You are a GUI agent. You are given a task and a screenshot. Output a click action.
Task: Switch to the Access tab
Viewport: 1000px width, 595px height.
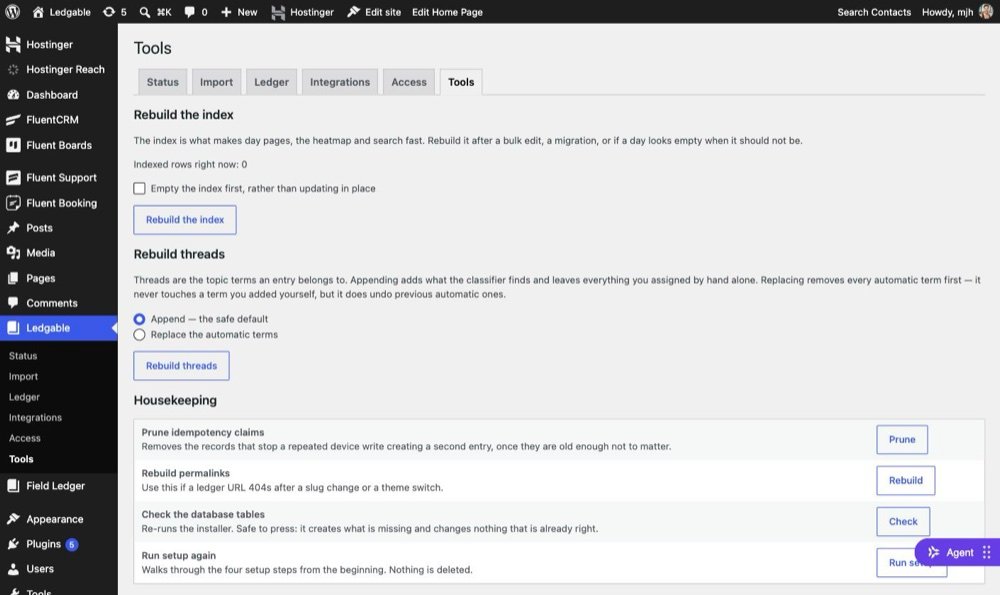409,82
